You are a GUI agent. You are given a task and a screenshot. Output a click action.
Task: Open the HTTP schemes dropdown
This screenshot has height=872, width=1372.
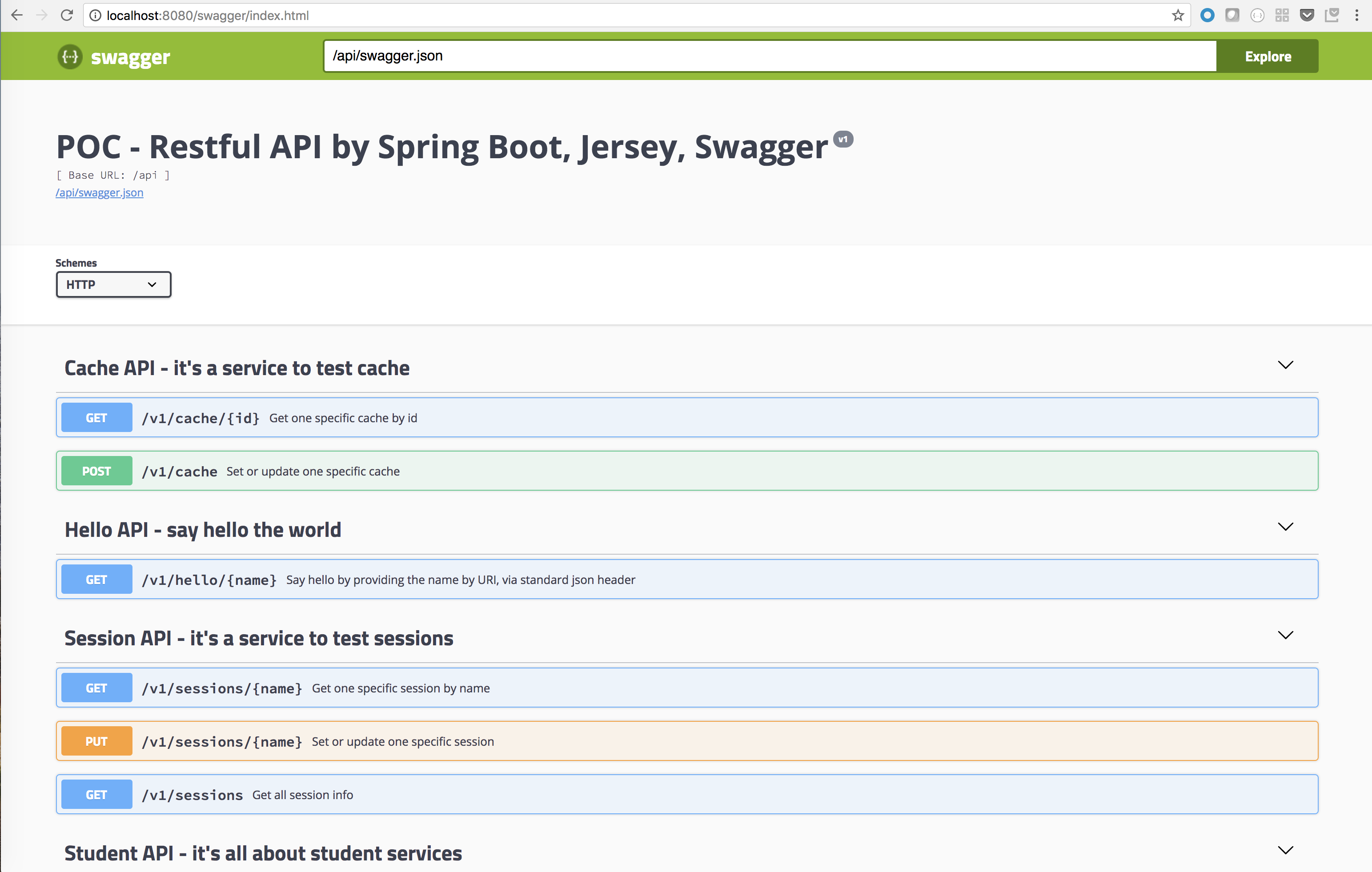click(x=113, y=284)
